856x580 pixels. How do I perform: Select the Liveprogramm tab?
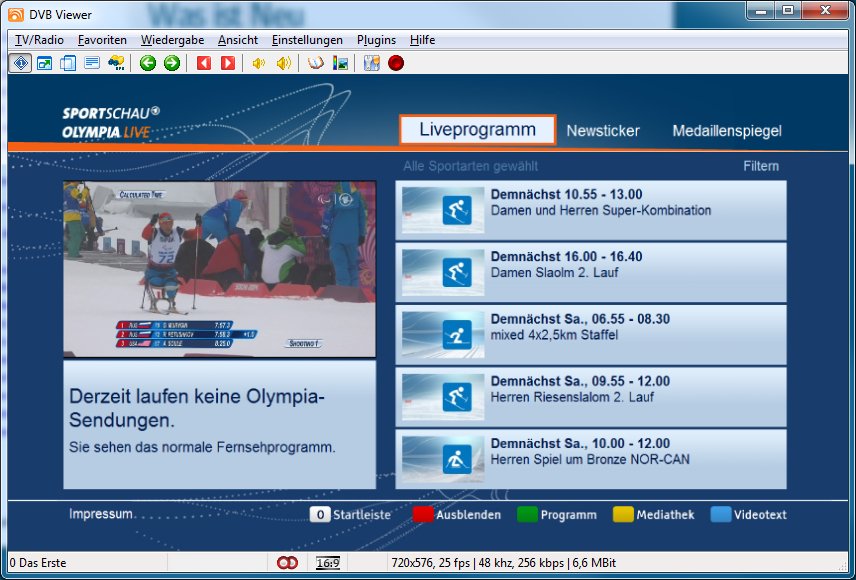[477, 129]
